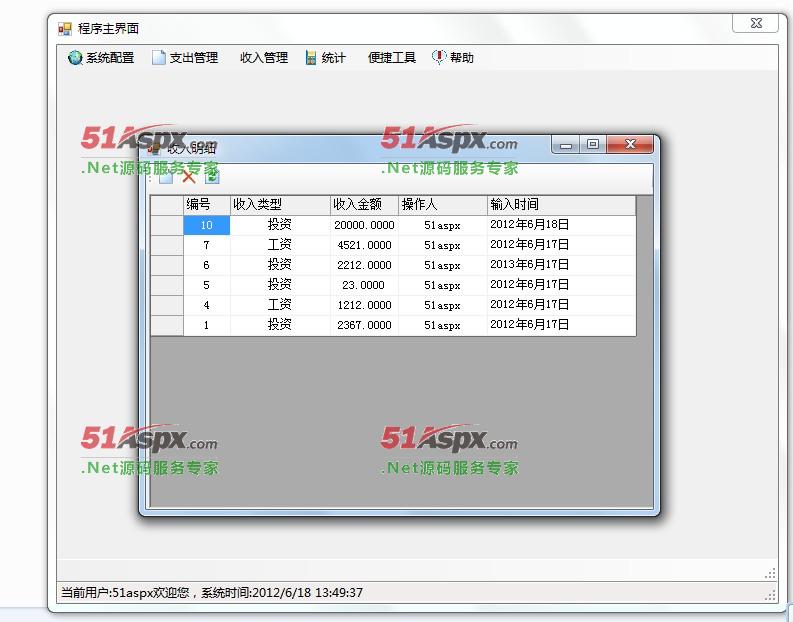Screen dimensions: 793x622
Task: Sort by the 操作人 column header
Action: pyautogui.click(x=443, y=205)
